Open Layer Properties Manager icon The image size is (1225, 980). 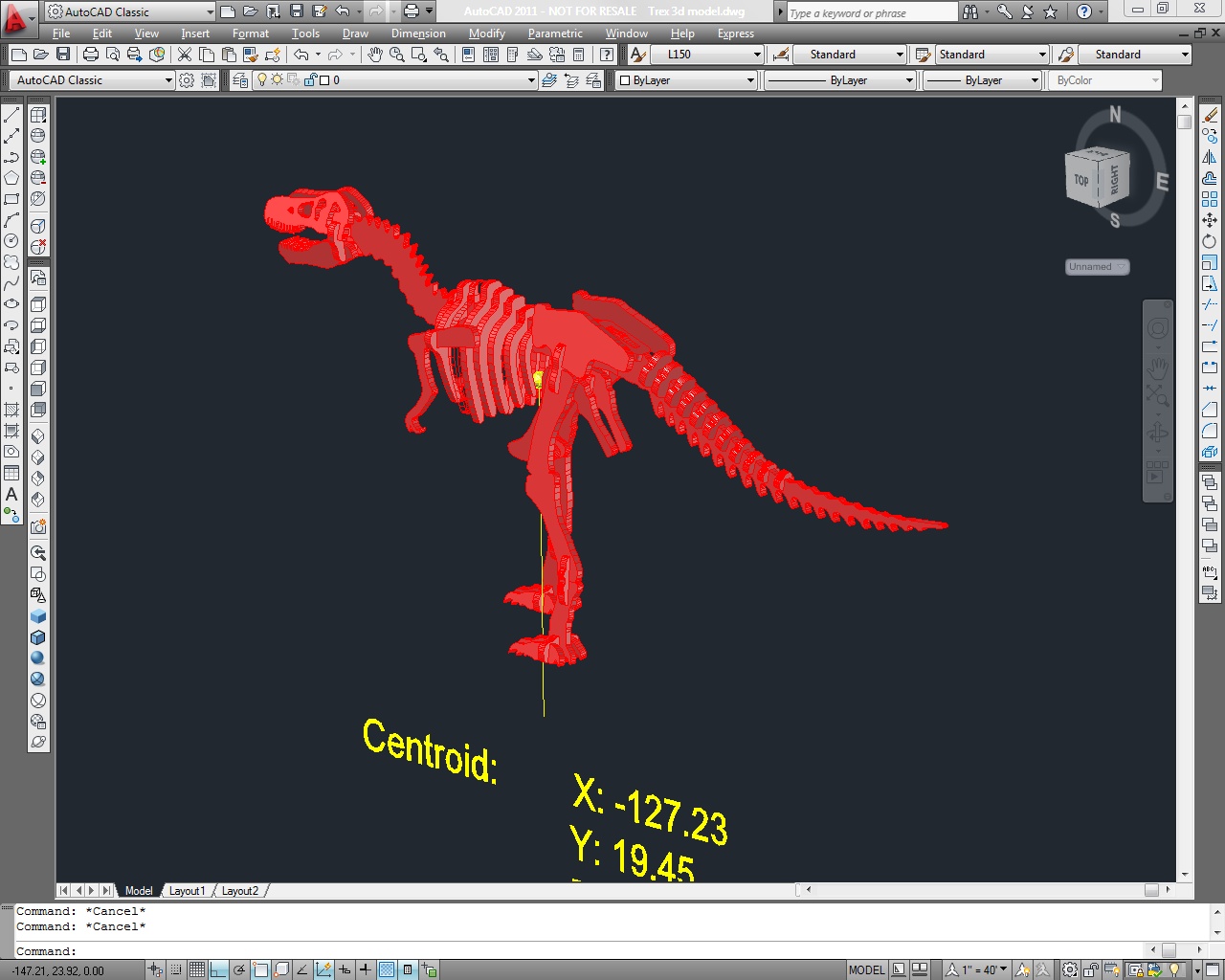(x=240, y=80)
